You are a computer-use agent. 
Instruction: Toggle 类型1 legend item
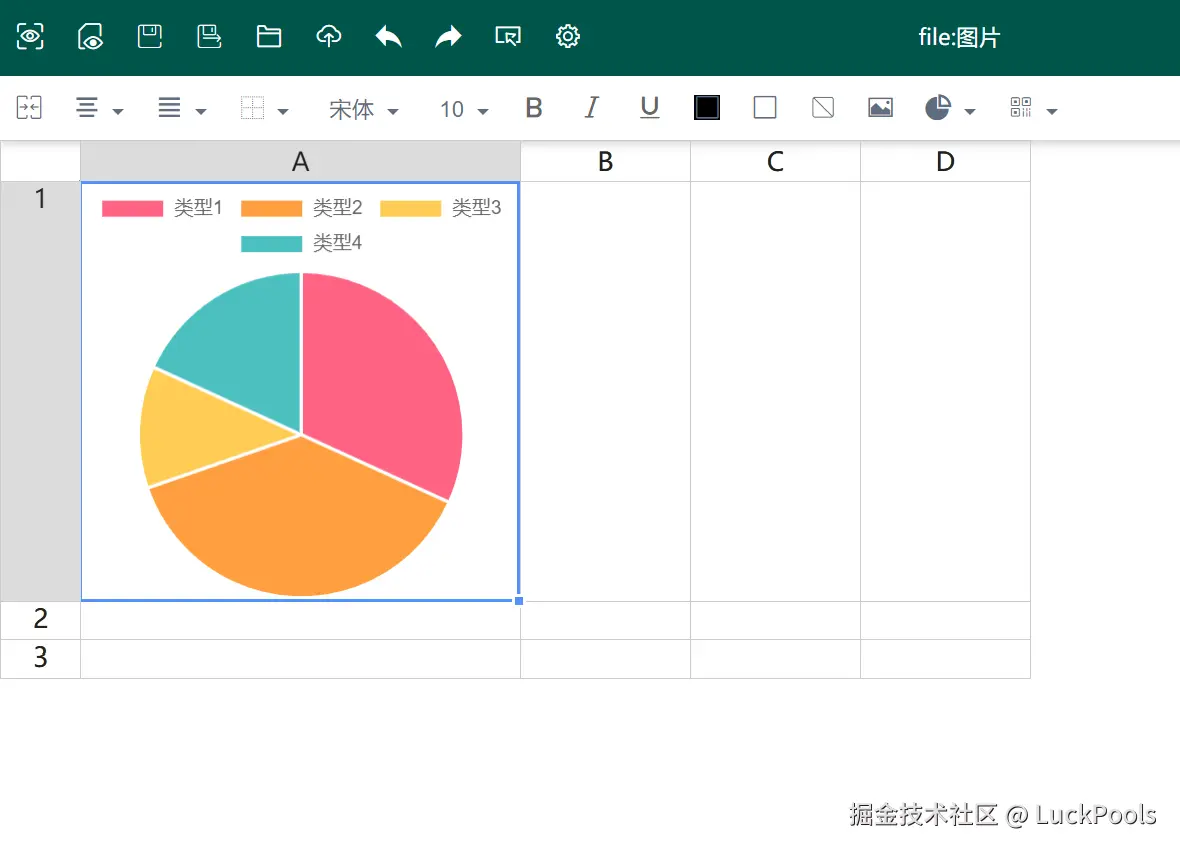point(162,208)
